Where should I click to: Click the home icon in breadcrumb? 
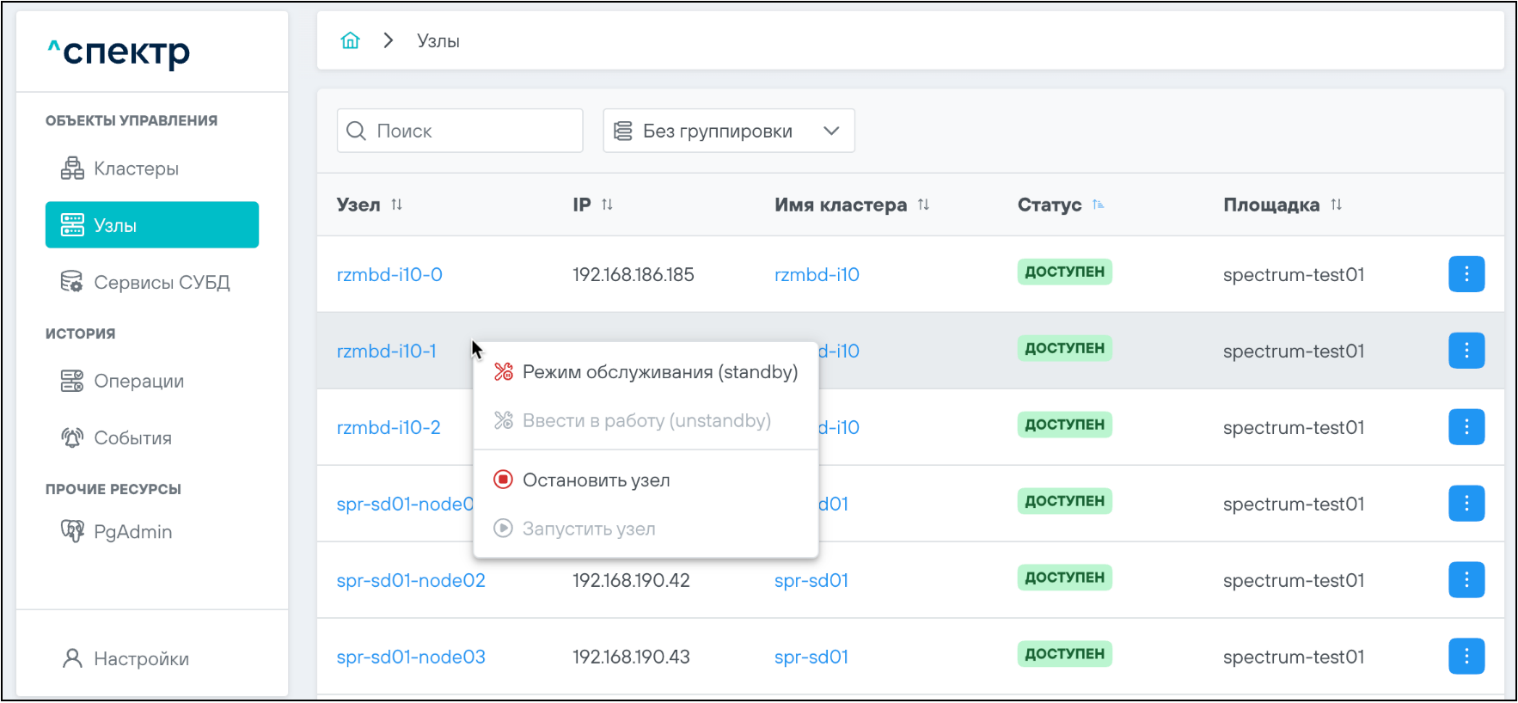pyautogui.click(x=349, y=41)
